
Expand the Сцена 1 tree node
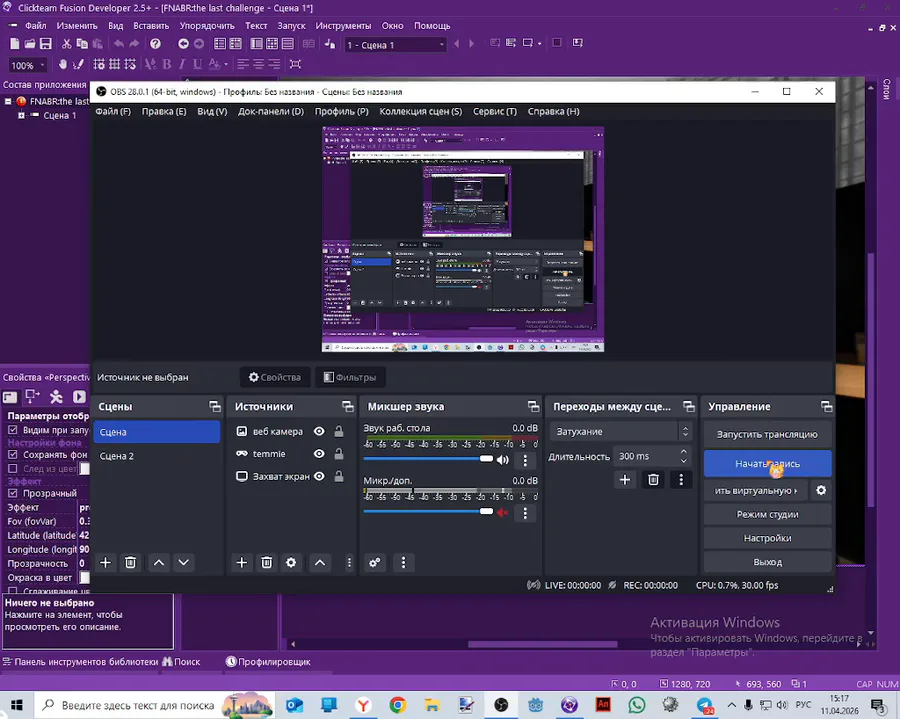tap(22, 115)
